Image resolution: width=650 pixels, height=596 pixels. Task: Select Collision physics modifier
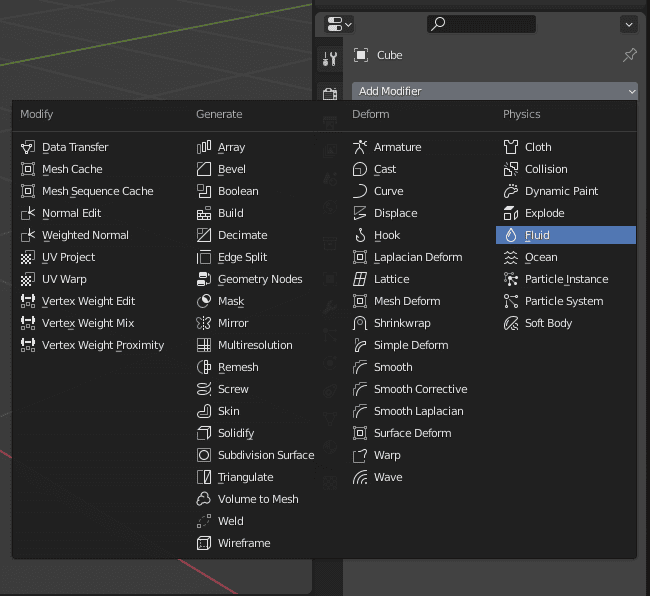pos(536,169)
